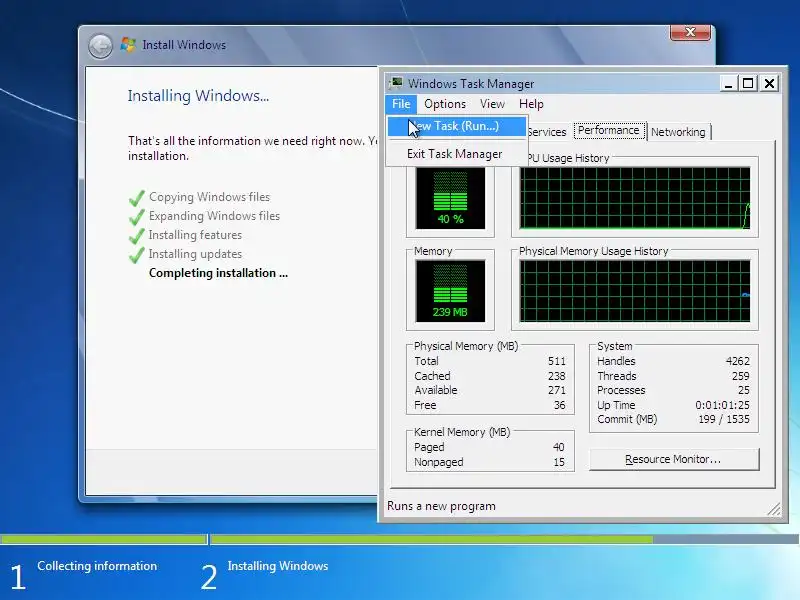This screenshot has width=800, height=600.
Task: Click the Expanding Windows files checkmark
Action: 137,216
